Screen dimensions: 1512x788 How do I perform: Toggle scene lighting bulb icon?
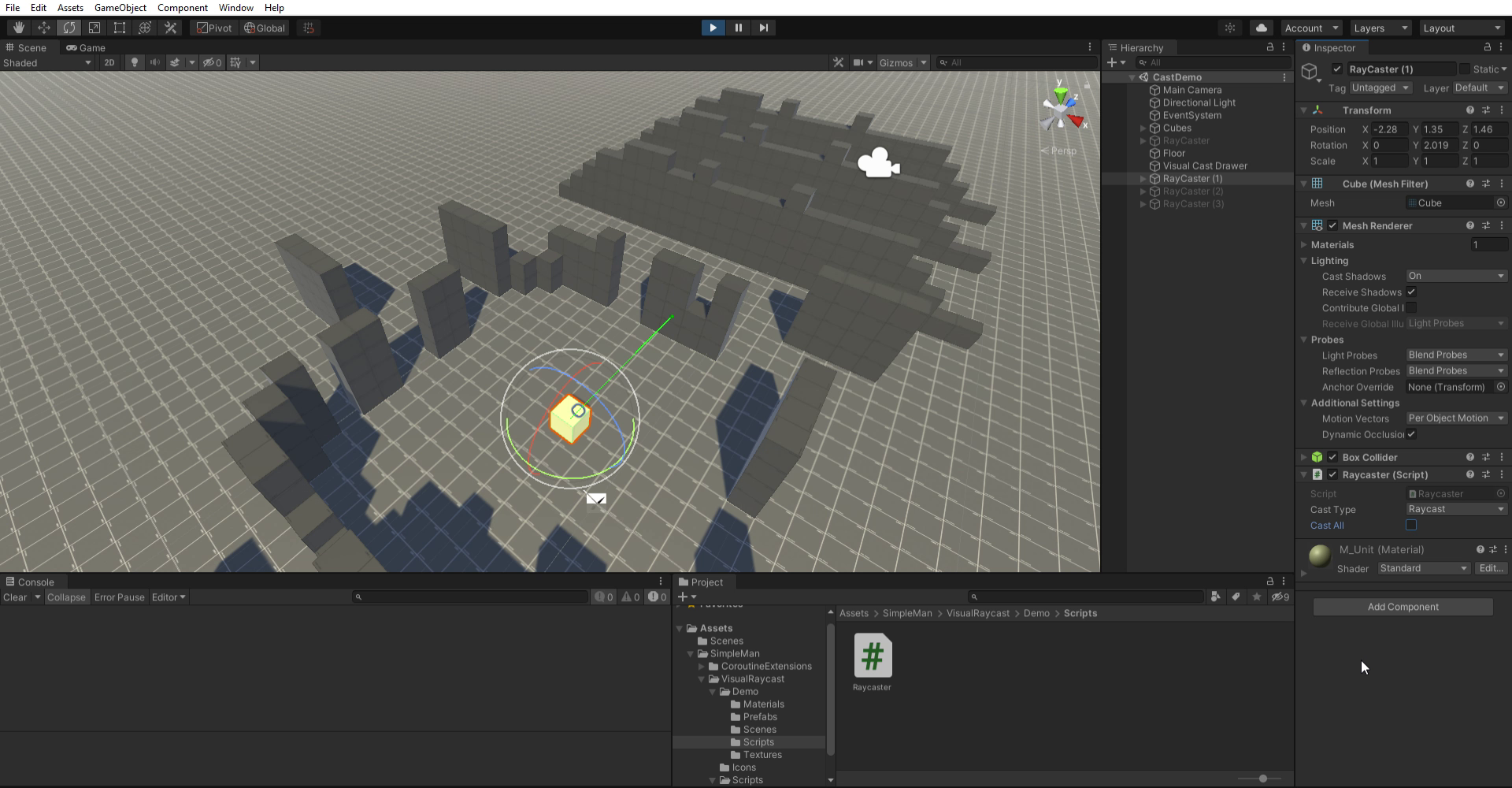click(135, 62)
